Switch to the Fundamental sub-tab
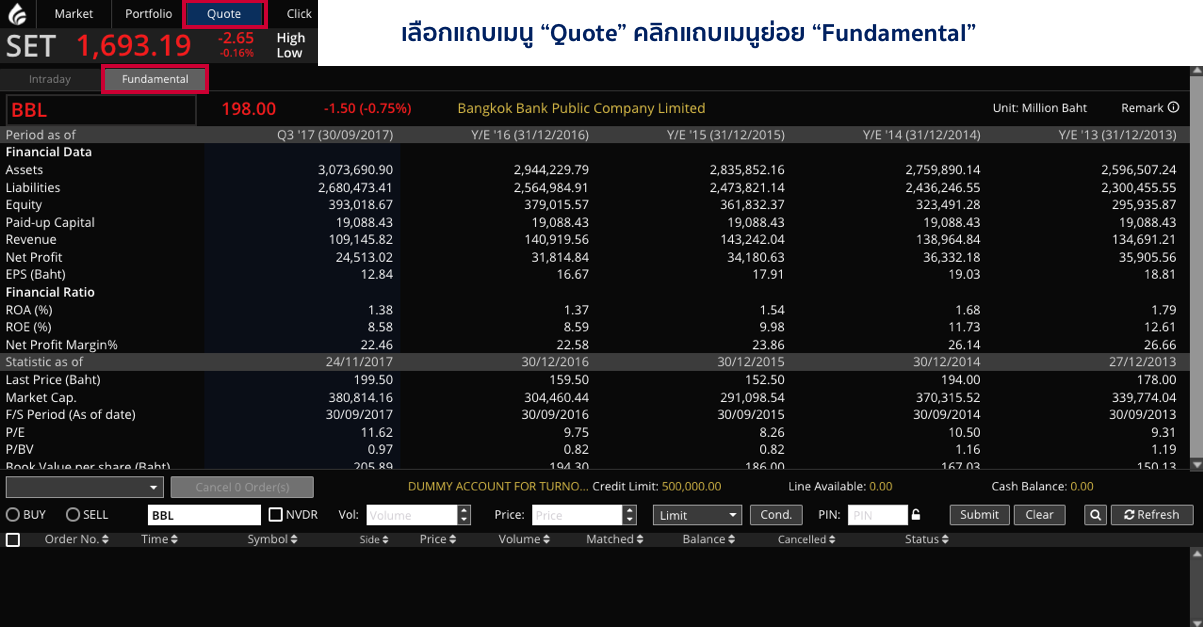The width and height of the screenshot is (1203, 630). click(x=155, y=79)
